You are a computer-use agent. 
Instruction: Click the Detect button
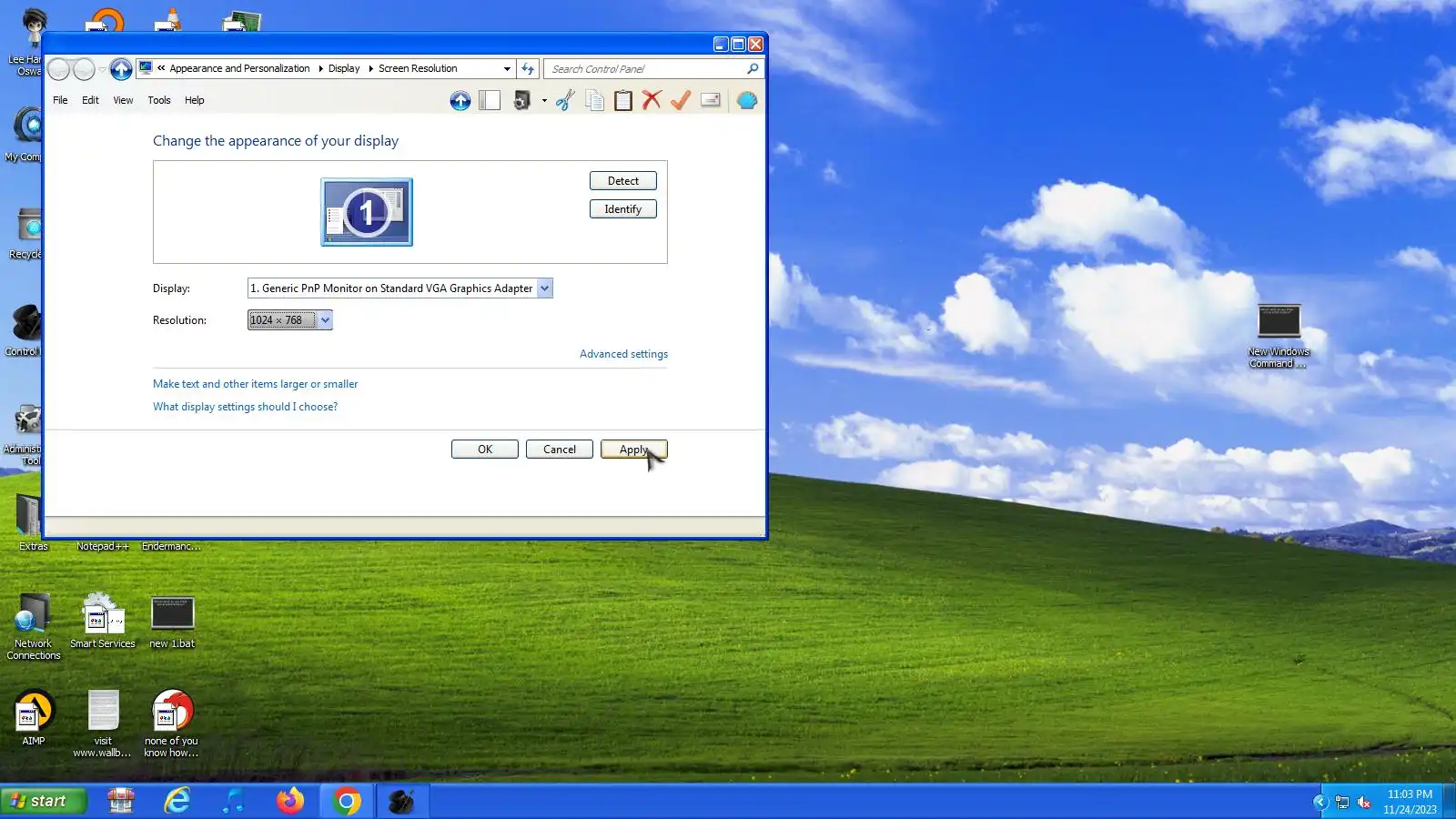tap(623, 181)
